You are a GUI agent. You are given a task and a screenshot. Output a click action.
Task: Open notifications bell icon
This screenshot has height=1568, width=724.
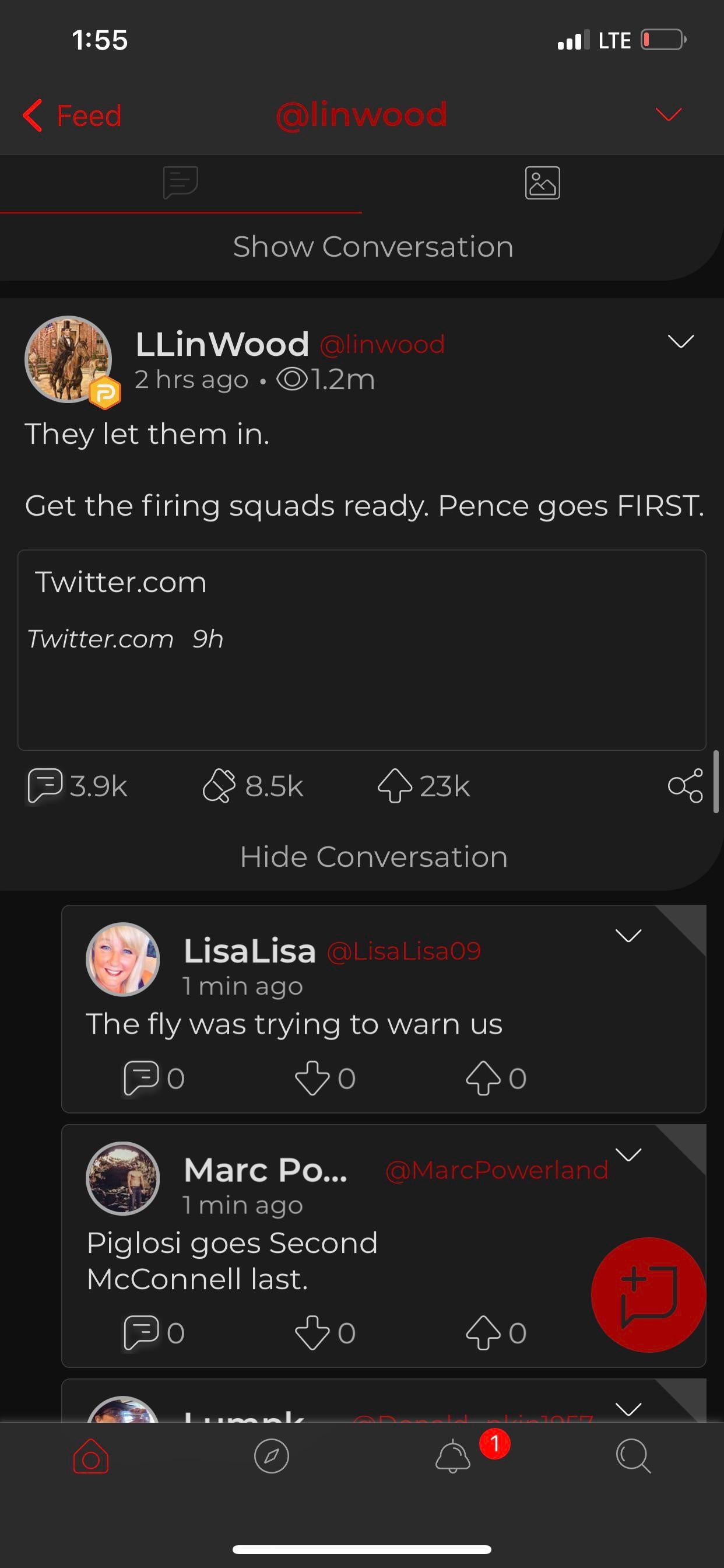(453, 1457)
